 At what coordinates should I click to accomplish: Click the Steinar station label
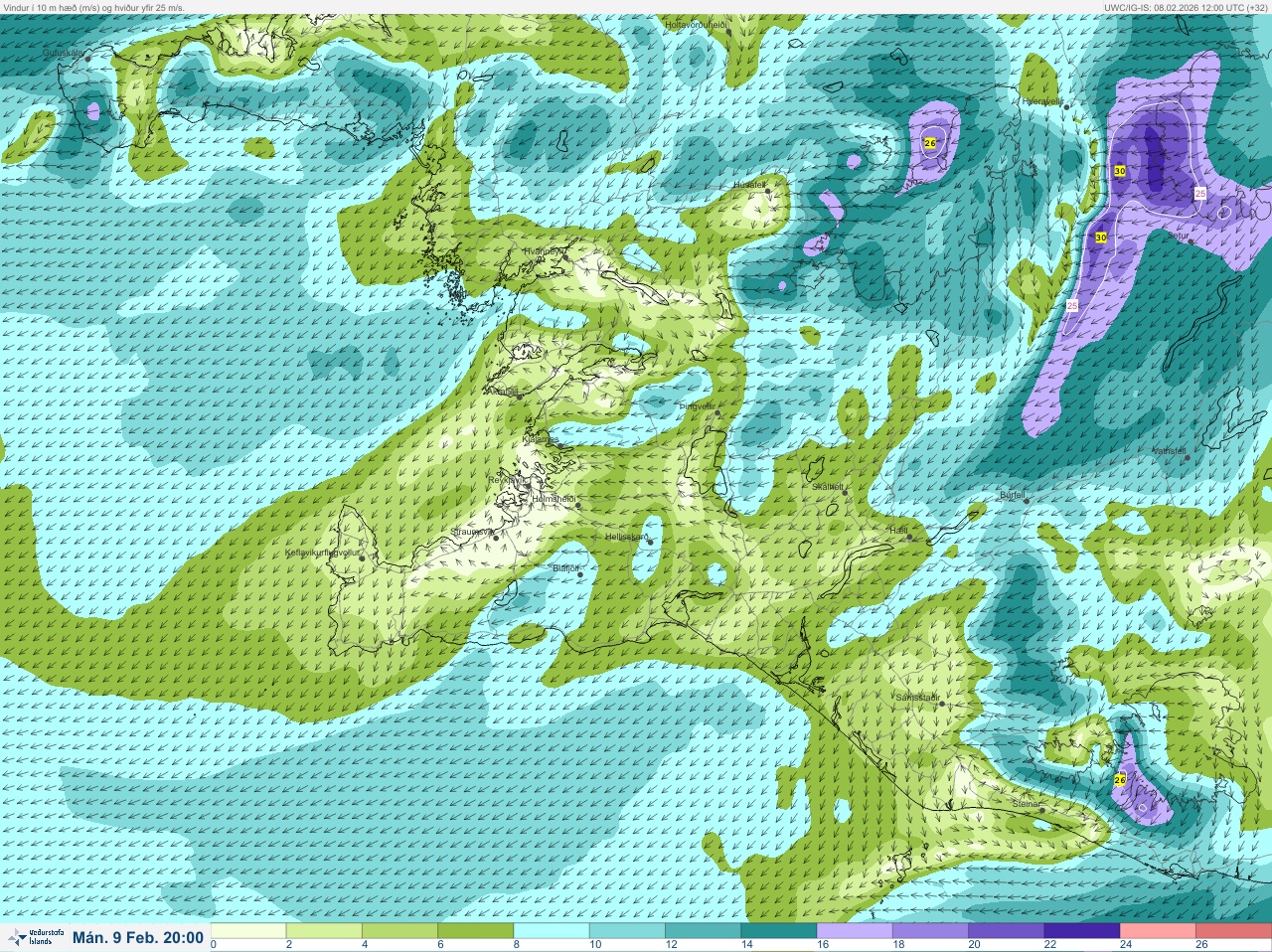(1025, 804)
